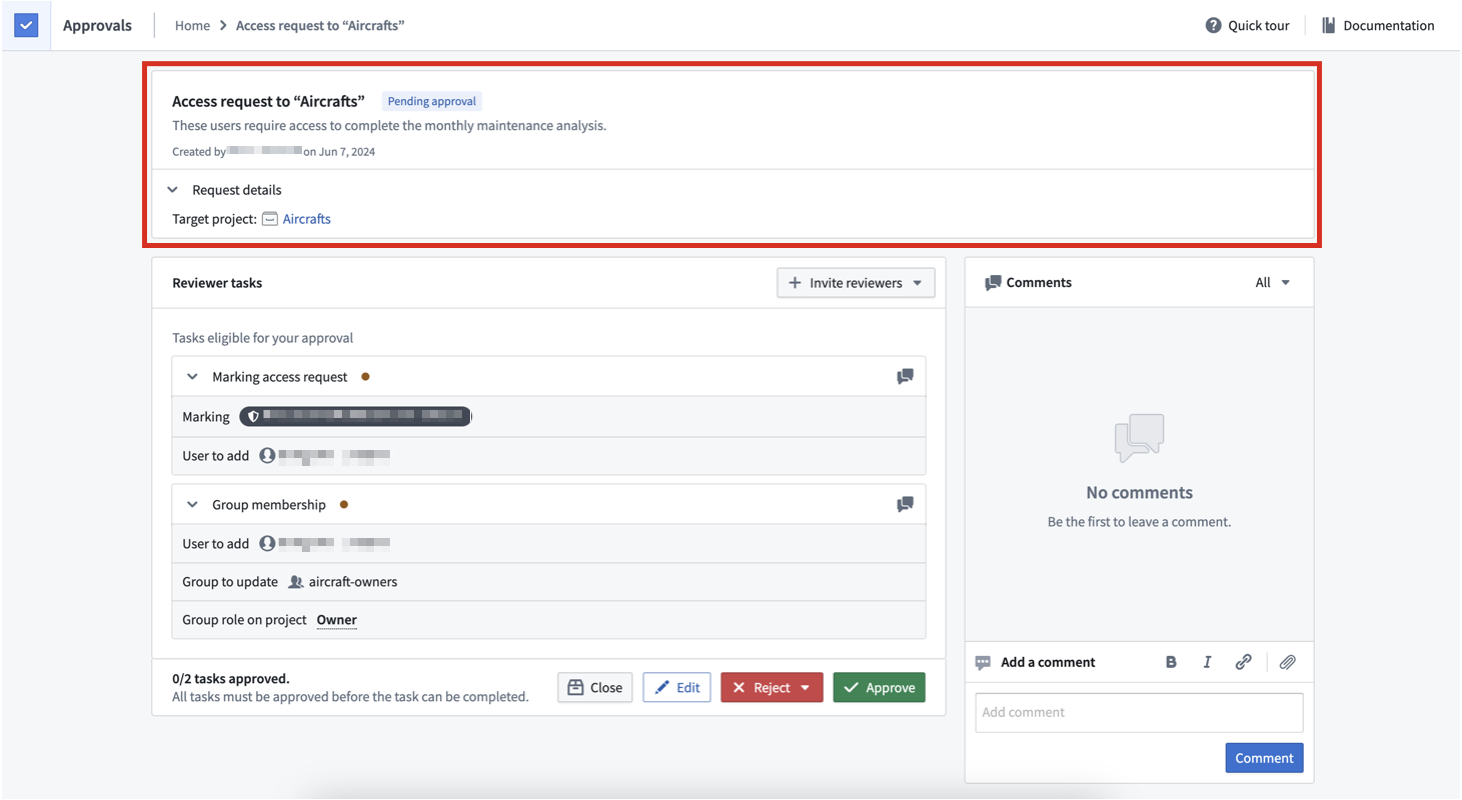Image resolution: width=1462 pixels, height=800 pixels.
Task: Click the user avatar in Marking access request
Action: (267, 456)
